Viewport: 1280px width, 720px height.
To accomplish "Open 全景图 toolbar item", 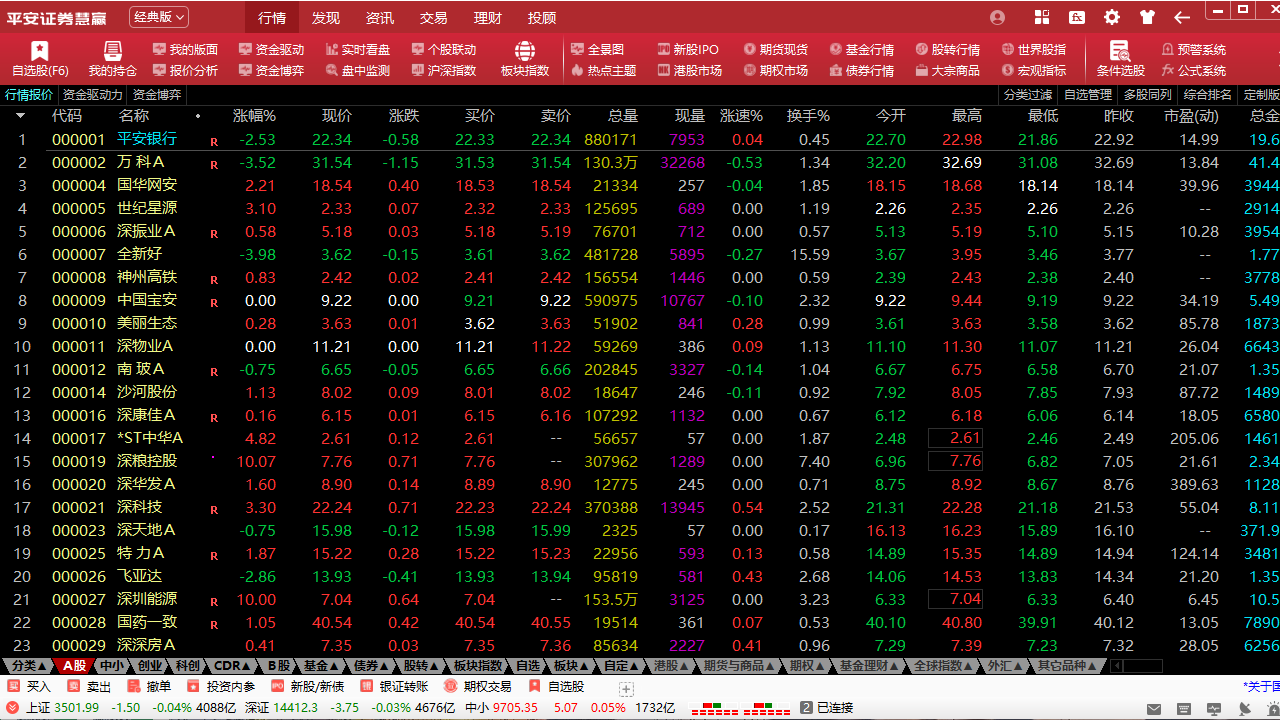I will pos(597,49).
